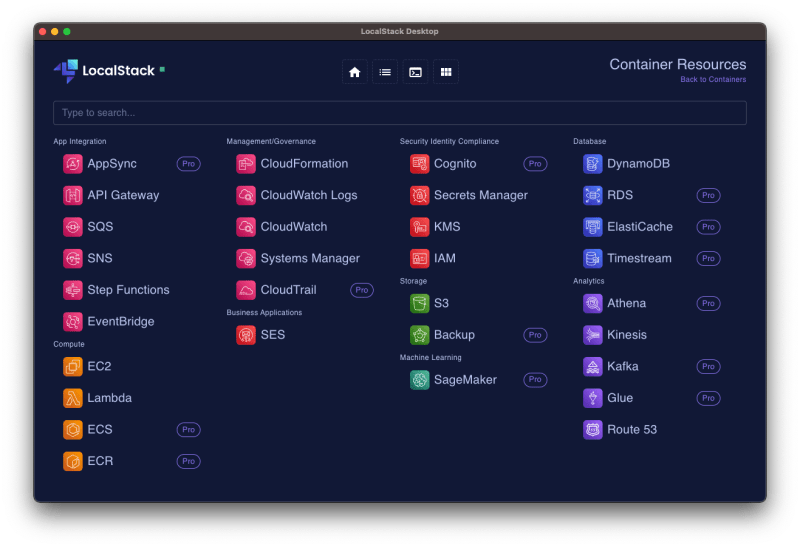800x547 pixels.
Task: Open the IAM service icon
Action: click(x=419, y=259)
